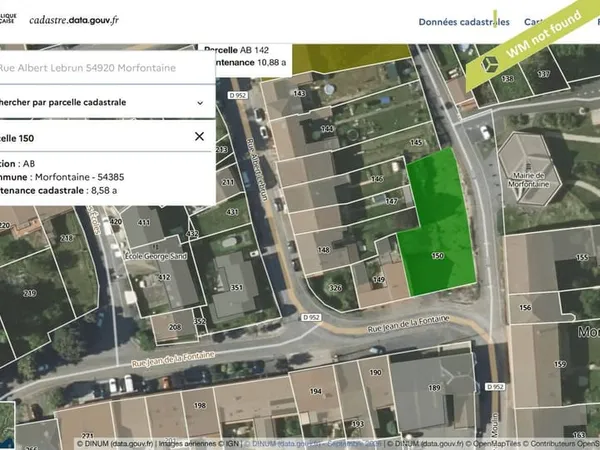Viewport: 600px width, 450px height.
Task: Select parcel 144 on the map
Action: [x=327, y=129]
